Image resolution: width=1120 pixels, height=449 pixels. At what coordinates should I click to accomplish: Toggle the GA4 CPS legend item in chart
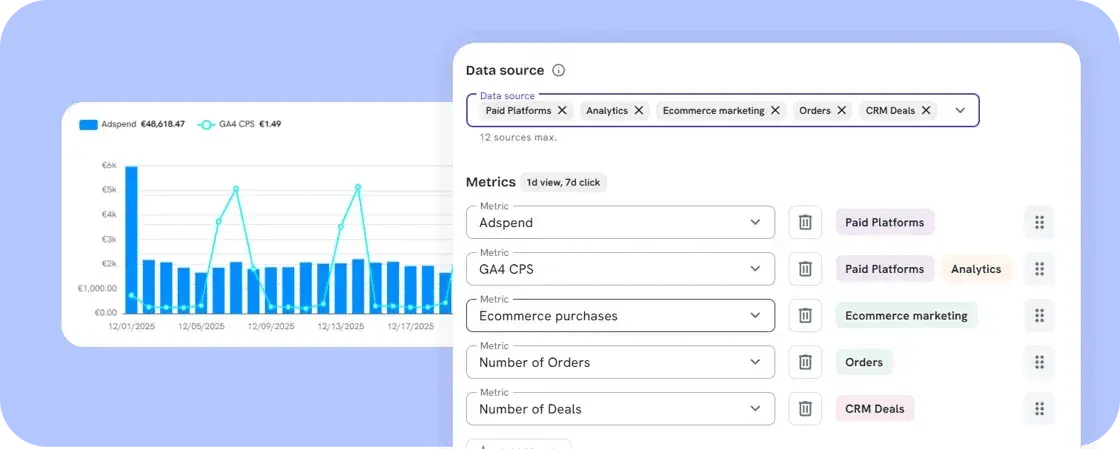click(x=239, y=124)
